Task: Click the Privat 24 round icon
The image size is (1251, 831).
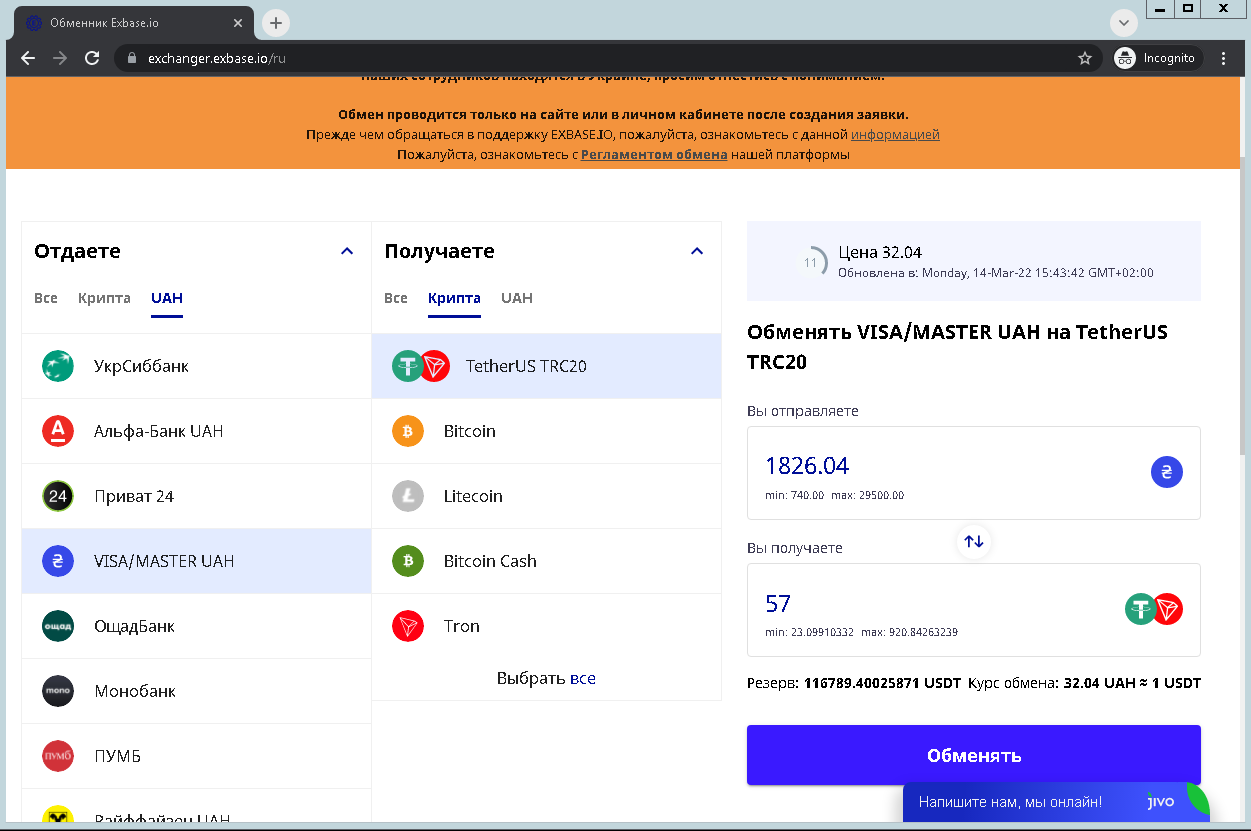Action: pyautogui.click(x=58, y=496)
